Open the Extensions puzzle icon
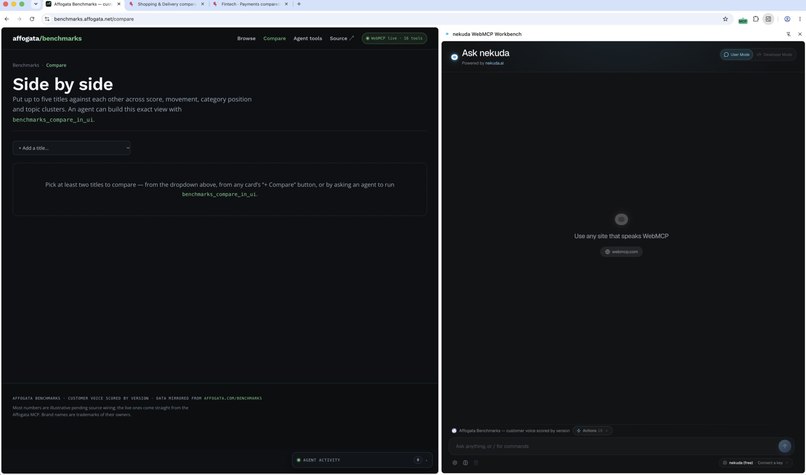Viewport: 806px width, 475px height. click(756, 19)
